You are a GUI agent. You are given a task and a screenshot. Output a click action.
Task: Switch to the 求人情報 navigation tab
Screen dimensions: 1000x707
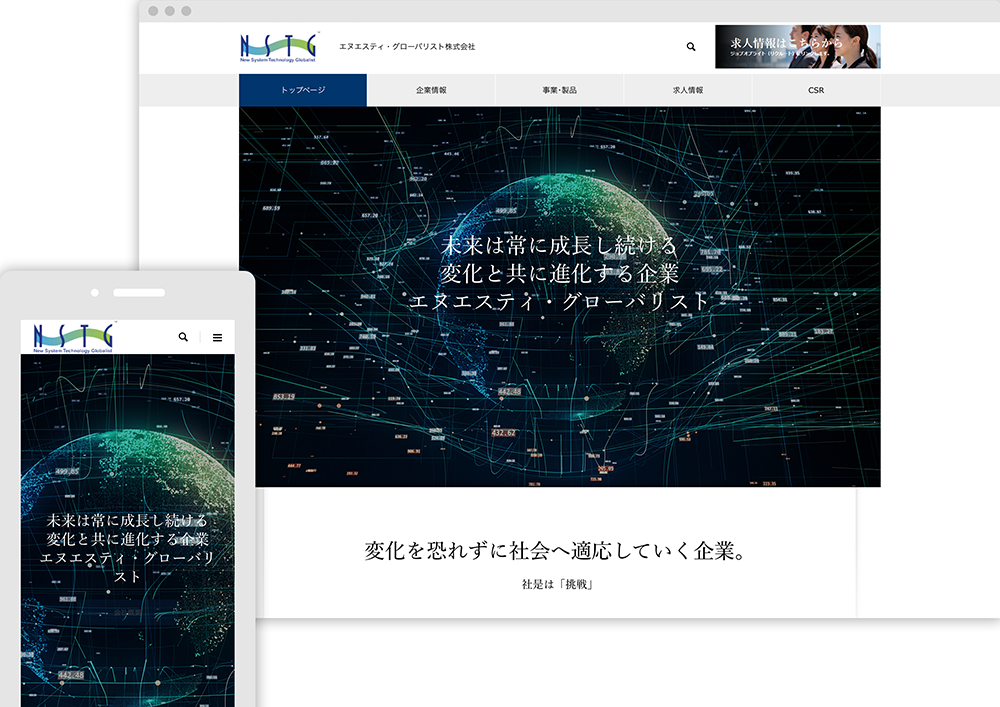pos(688,90)
